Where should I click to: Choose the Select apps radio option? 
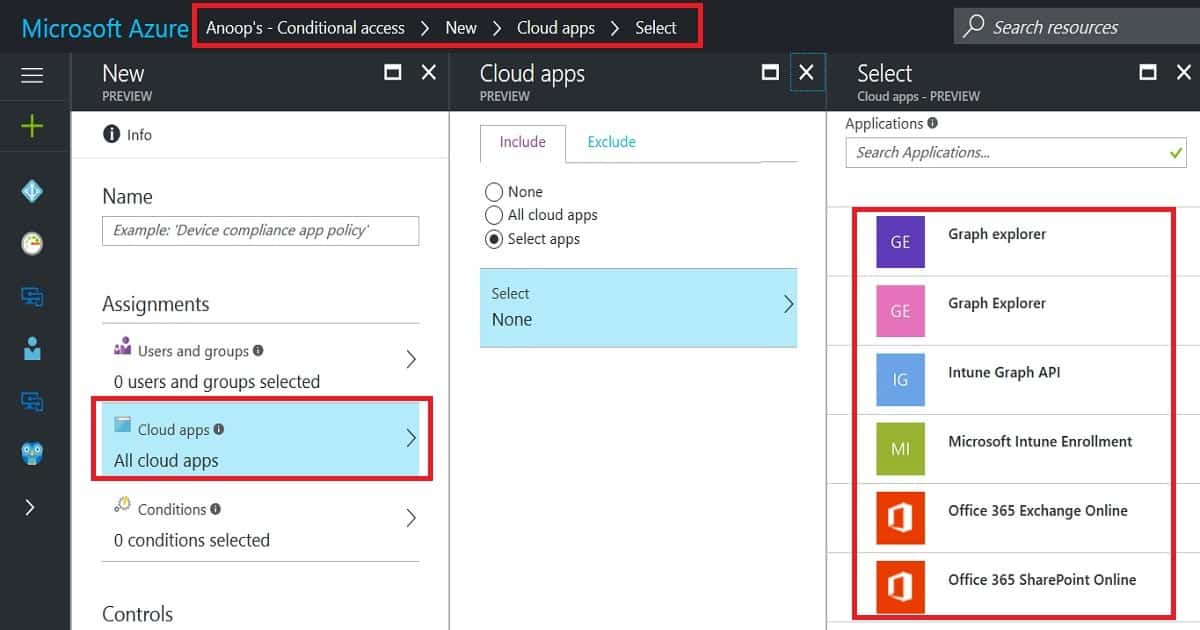(x=493, y=239)
